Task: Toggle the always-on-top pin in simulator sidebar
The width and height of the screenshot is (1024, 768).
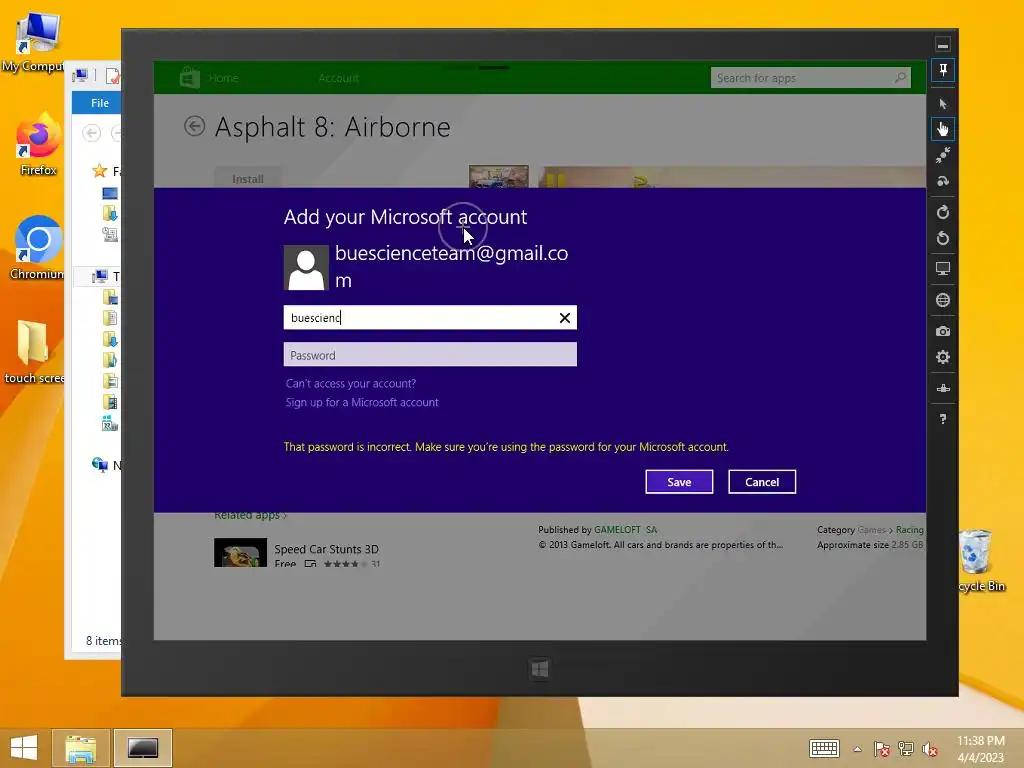Action: click(943, 71)
